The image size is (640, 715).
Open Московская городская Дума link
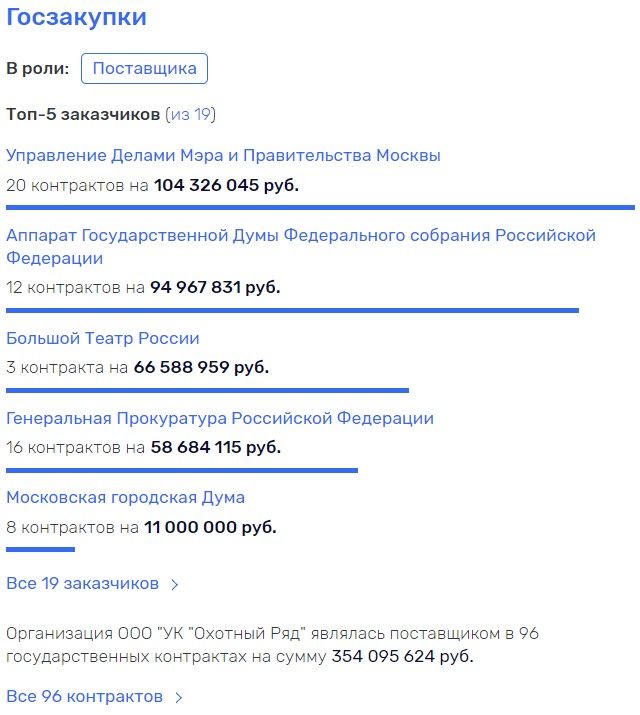pyautogui.click(x=125, y=497)
